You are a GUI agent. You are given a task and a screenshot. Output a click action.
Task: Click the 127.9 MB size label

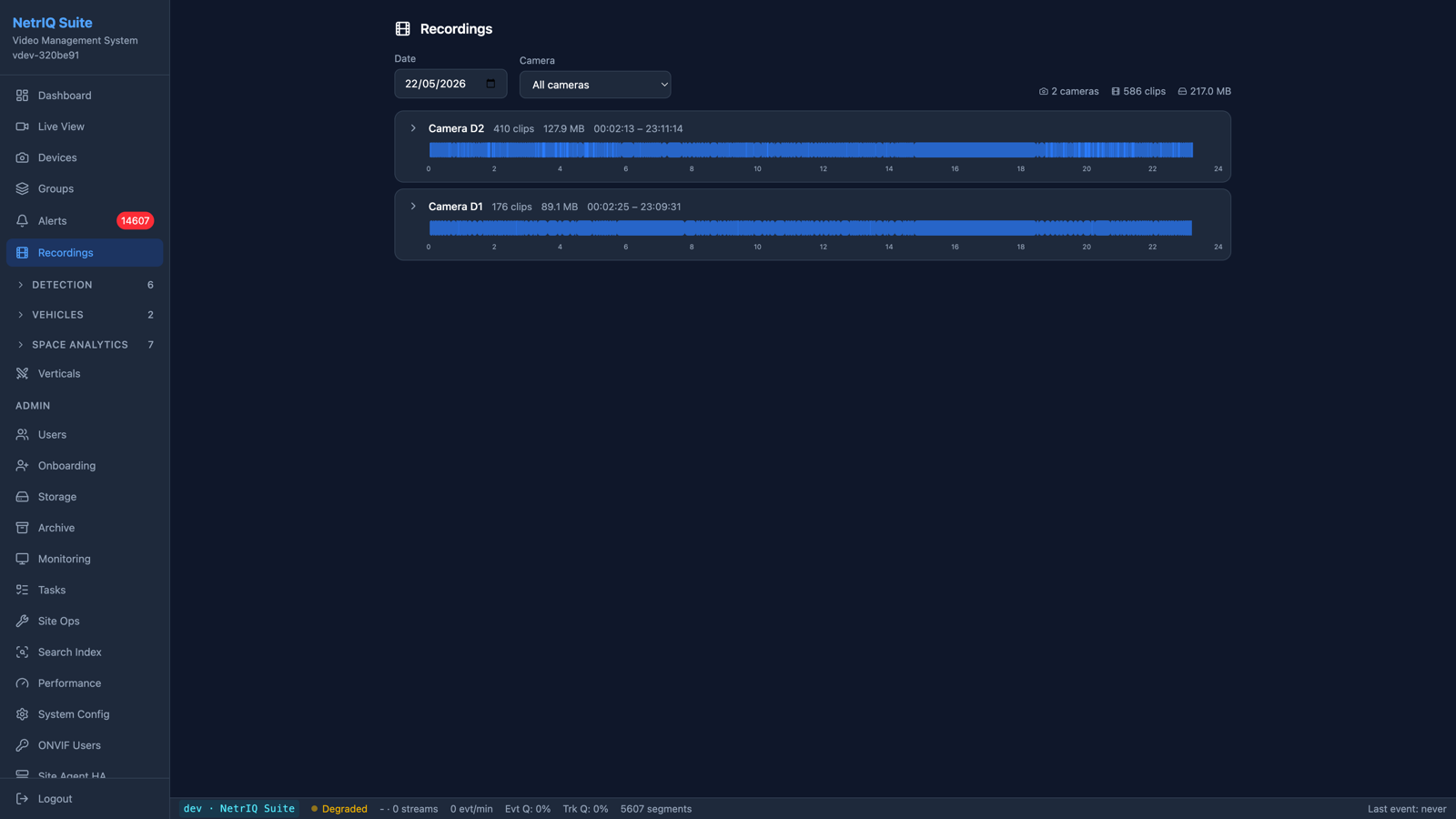(x=564, y=128)
